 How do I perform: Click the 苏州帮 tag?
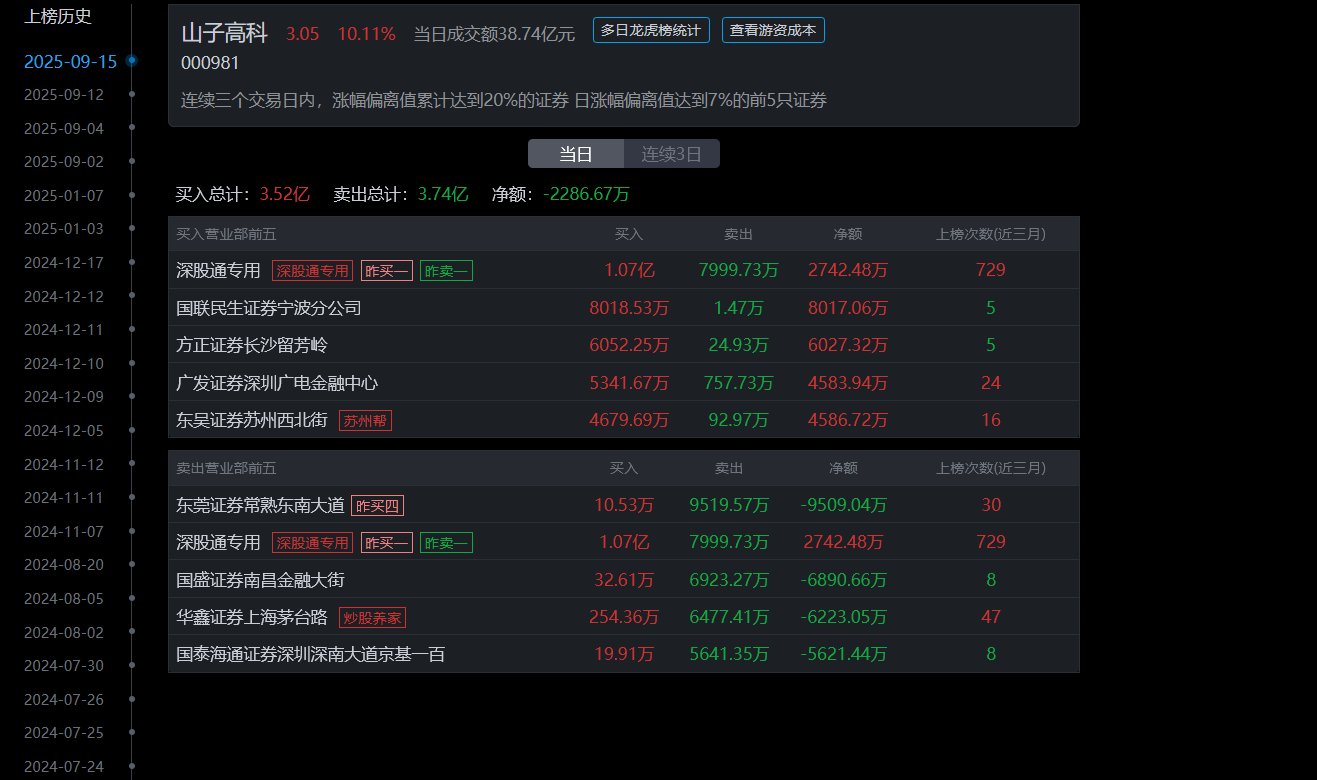pyautogui.click(x=365, y=421)
